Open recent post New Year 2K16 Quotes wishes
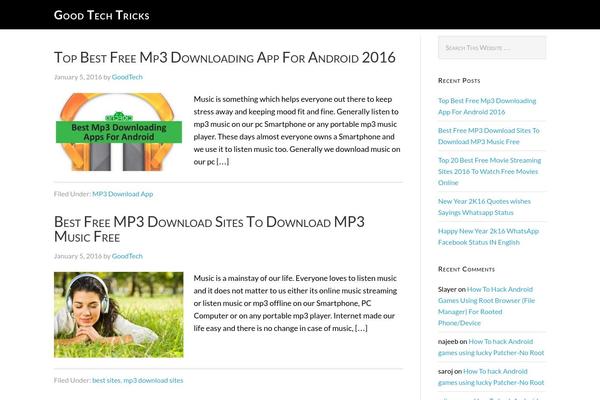Screen dimensions: 600x400 [x=484, y=207]
